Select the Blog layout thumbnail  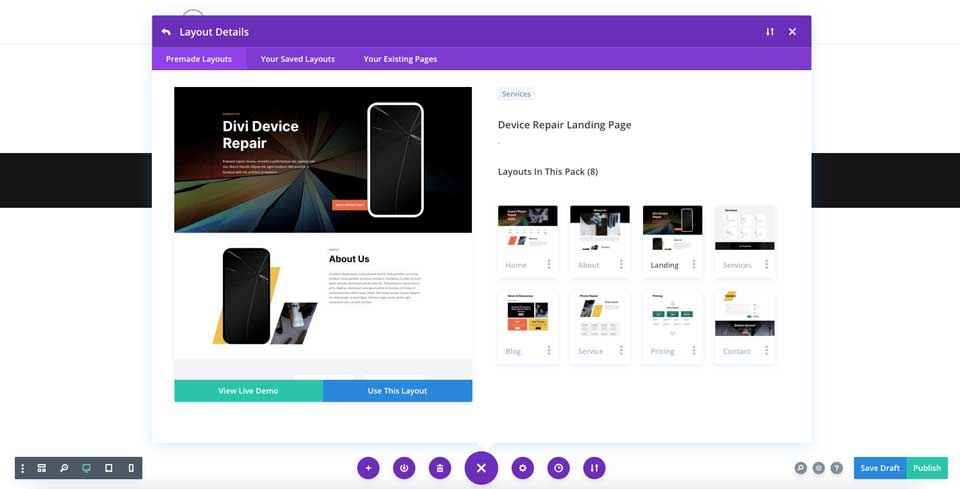528,315
